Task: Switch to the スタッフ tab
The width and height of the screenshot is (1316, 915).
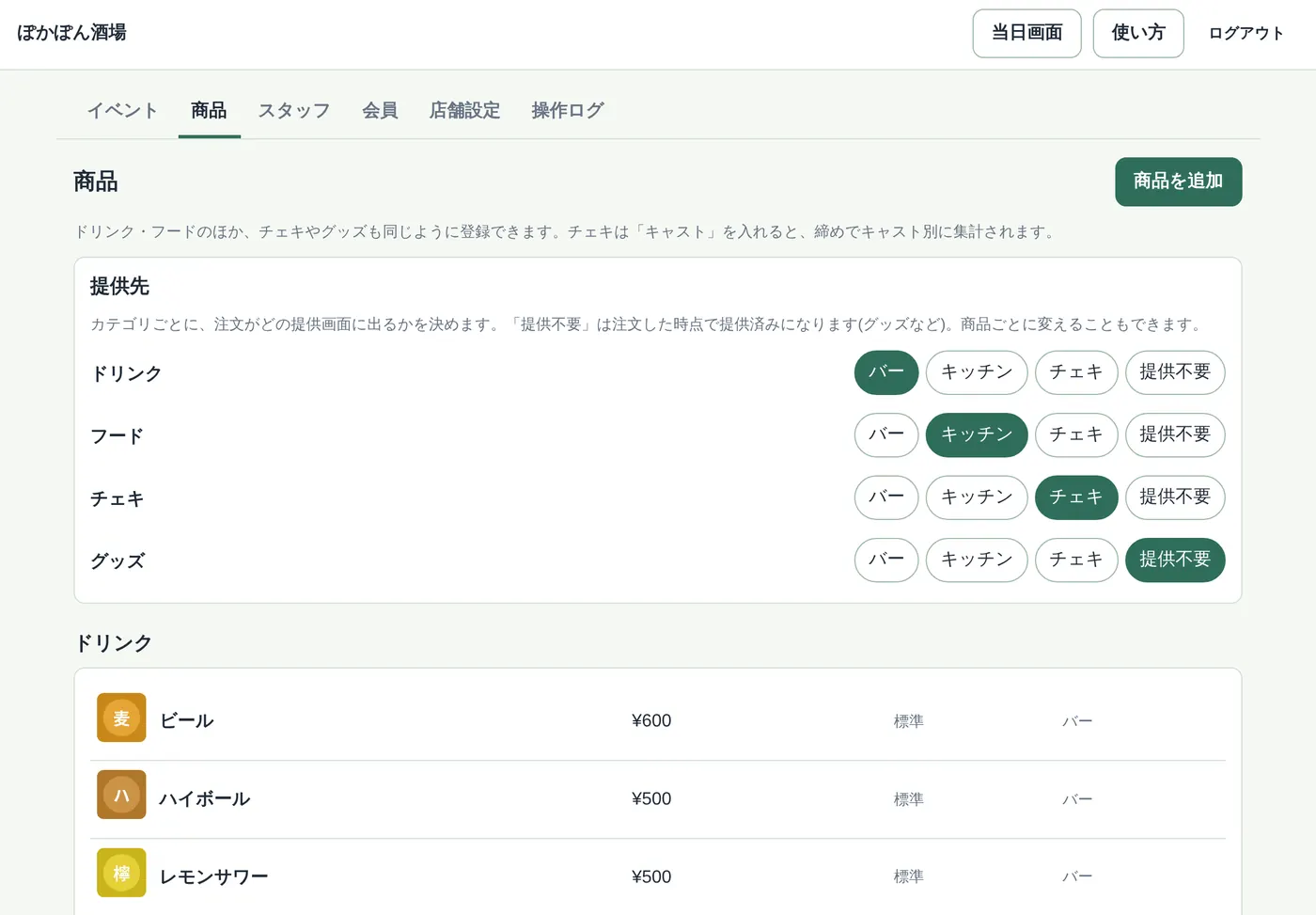Action: tap(294, 111)
